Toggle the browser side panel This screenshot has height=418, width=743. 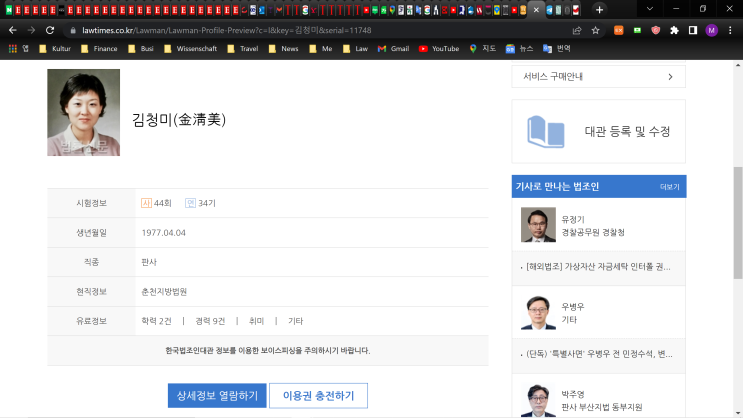click(x=693, y=30)
